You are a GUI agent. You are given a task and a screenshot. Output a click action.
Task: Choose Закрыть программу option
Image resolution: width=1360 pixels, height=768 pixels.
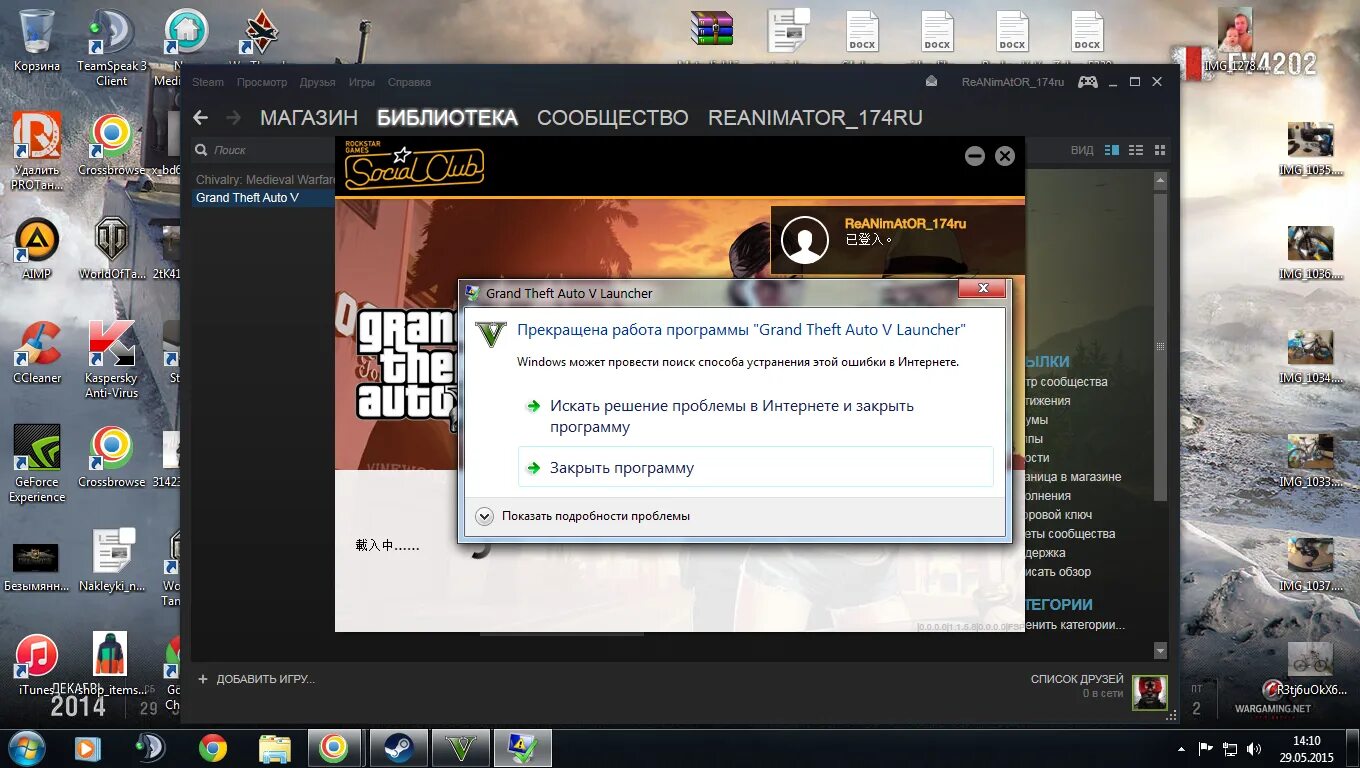point(755,467)
